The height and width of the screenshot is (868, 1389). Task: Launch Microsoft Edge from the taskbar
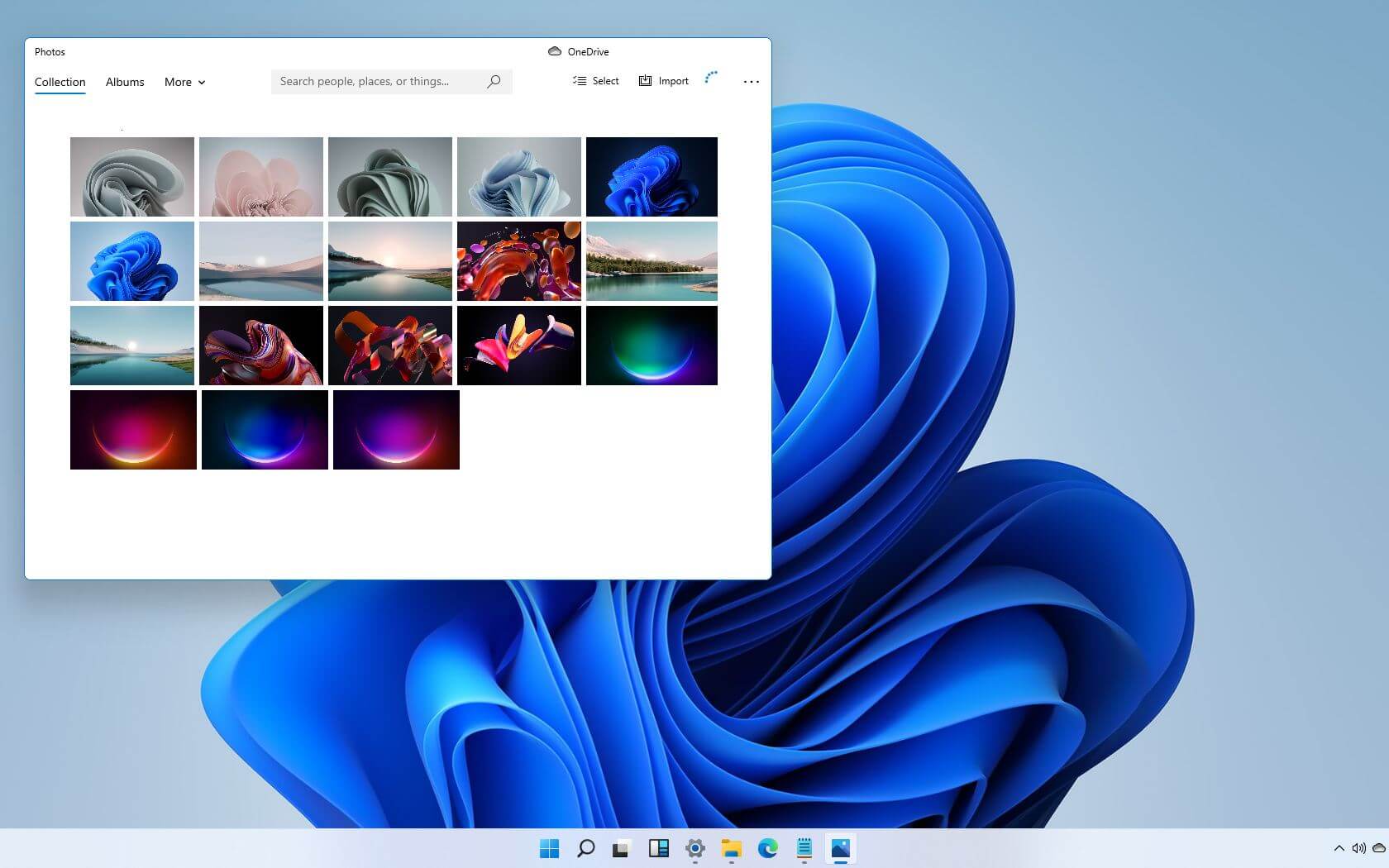(x=769, y=849)
